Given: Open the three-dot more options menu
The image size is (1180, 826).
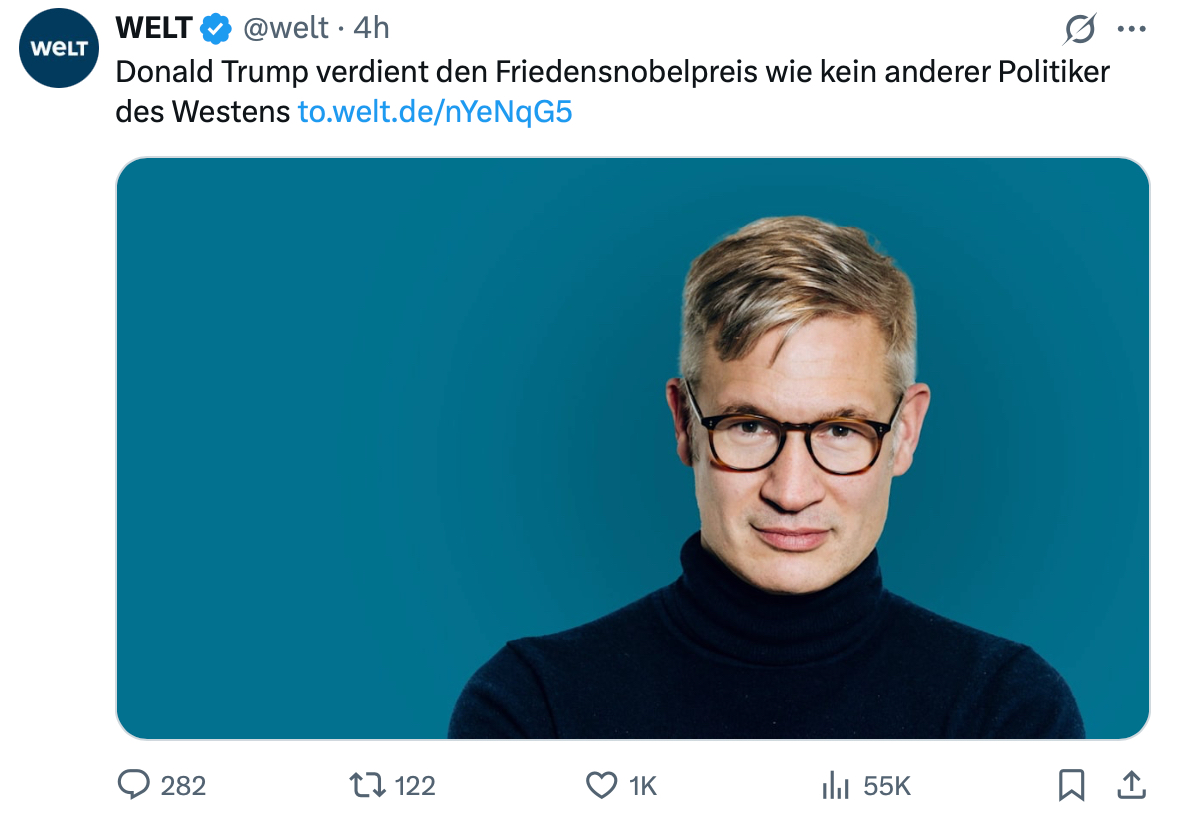Looking at the screenshot, I should click(1131, 29).
